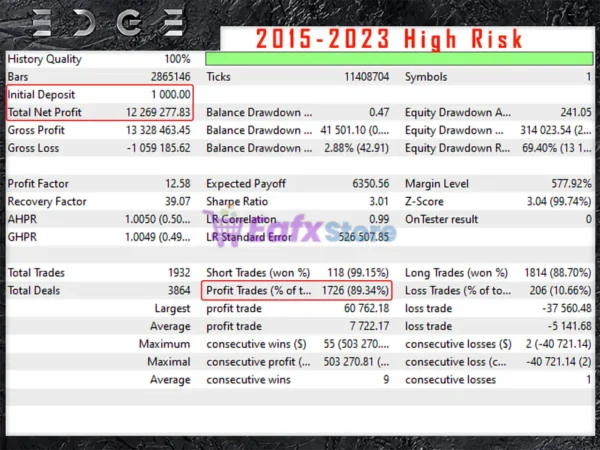Select the Ticks value 11408704
Viewport: 600px width, 450px height.
pyautogui.click(x=367, y=77)
